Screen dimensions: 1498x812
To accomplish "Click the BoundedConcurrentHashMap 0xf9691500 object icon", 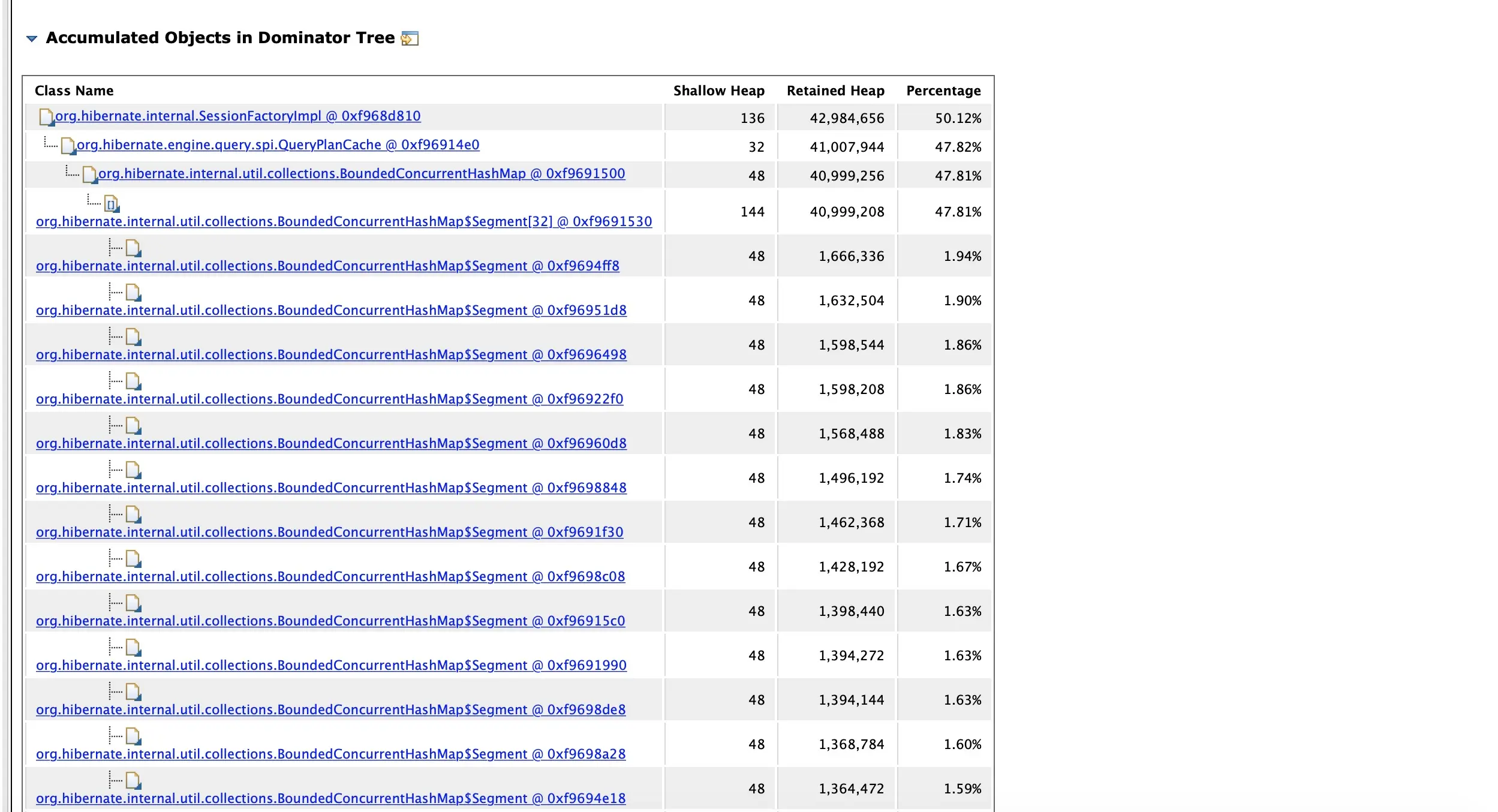I will coord(89,175).
